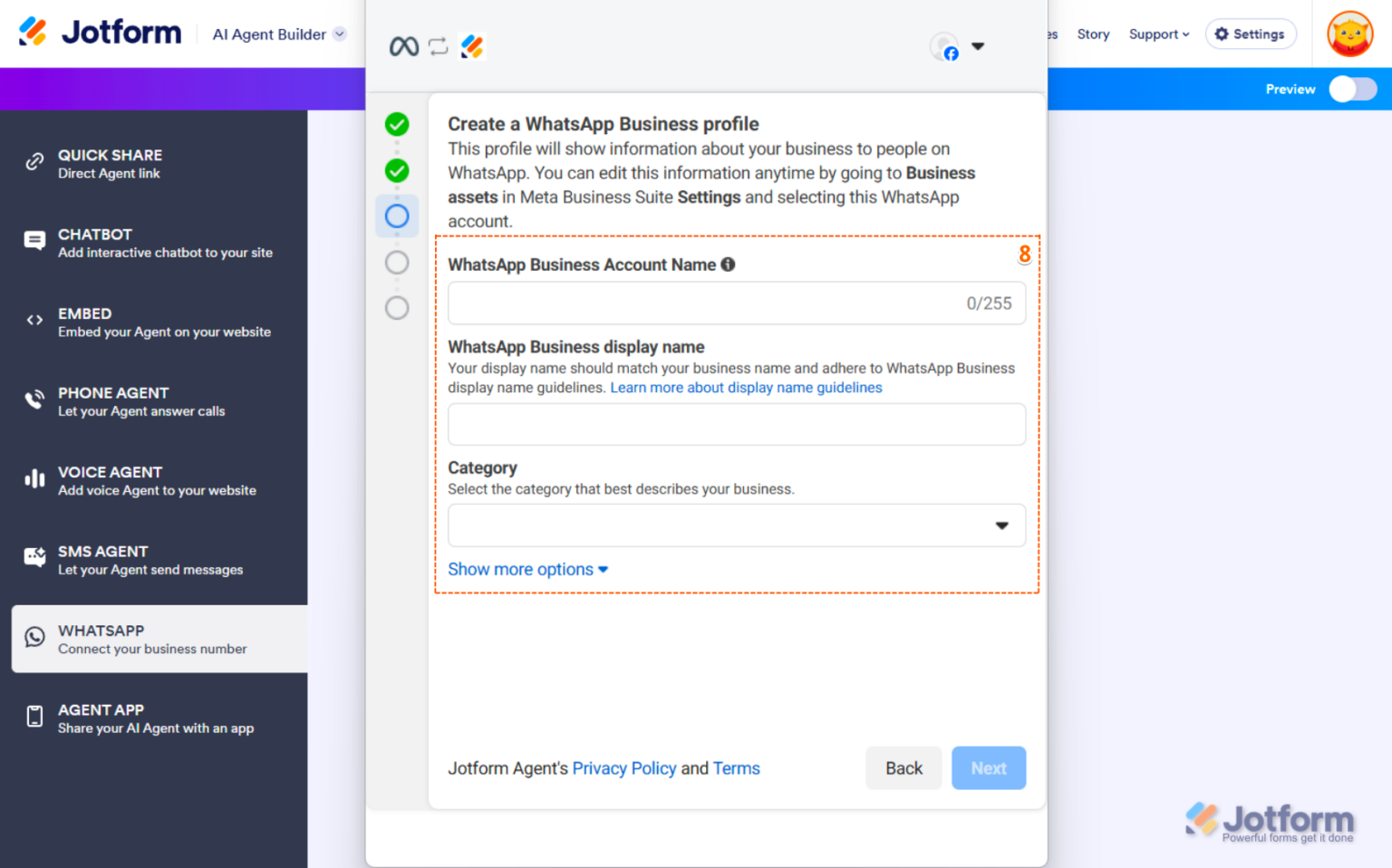Click the VOICE AGENT icon

(34, 477)
